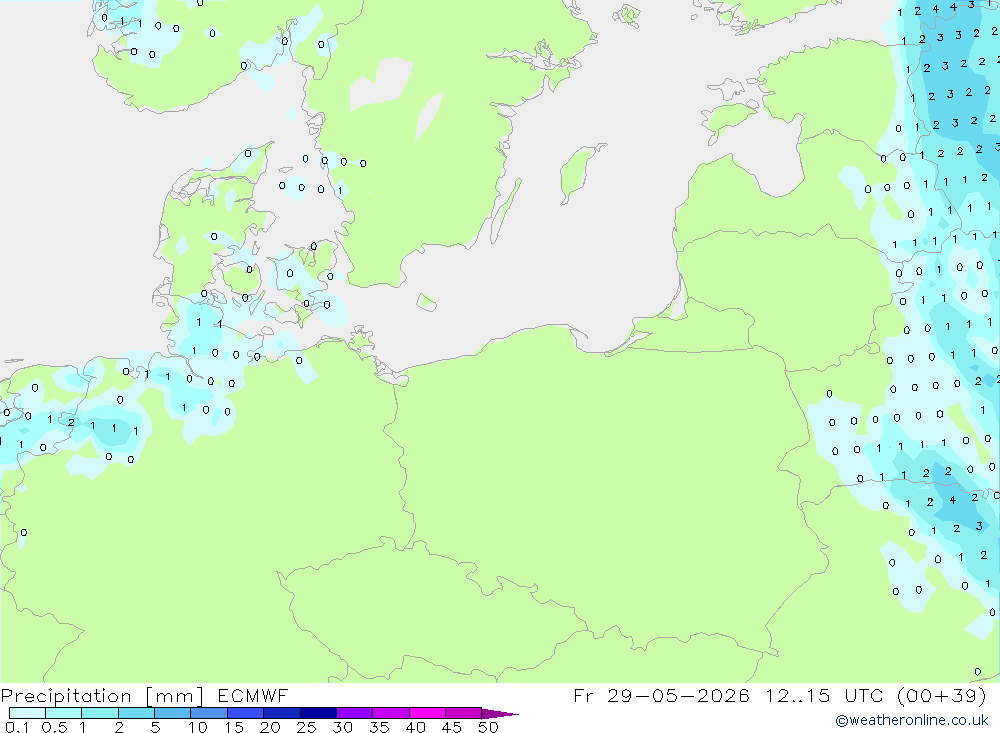Click the 'ECMWF' model label
Screen dimensions: 1000x733
click(253, 696)
